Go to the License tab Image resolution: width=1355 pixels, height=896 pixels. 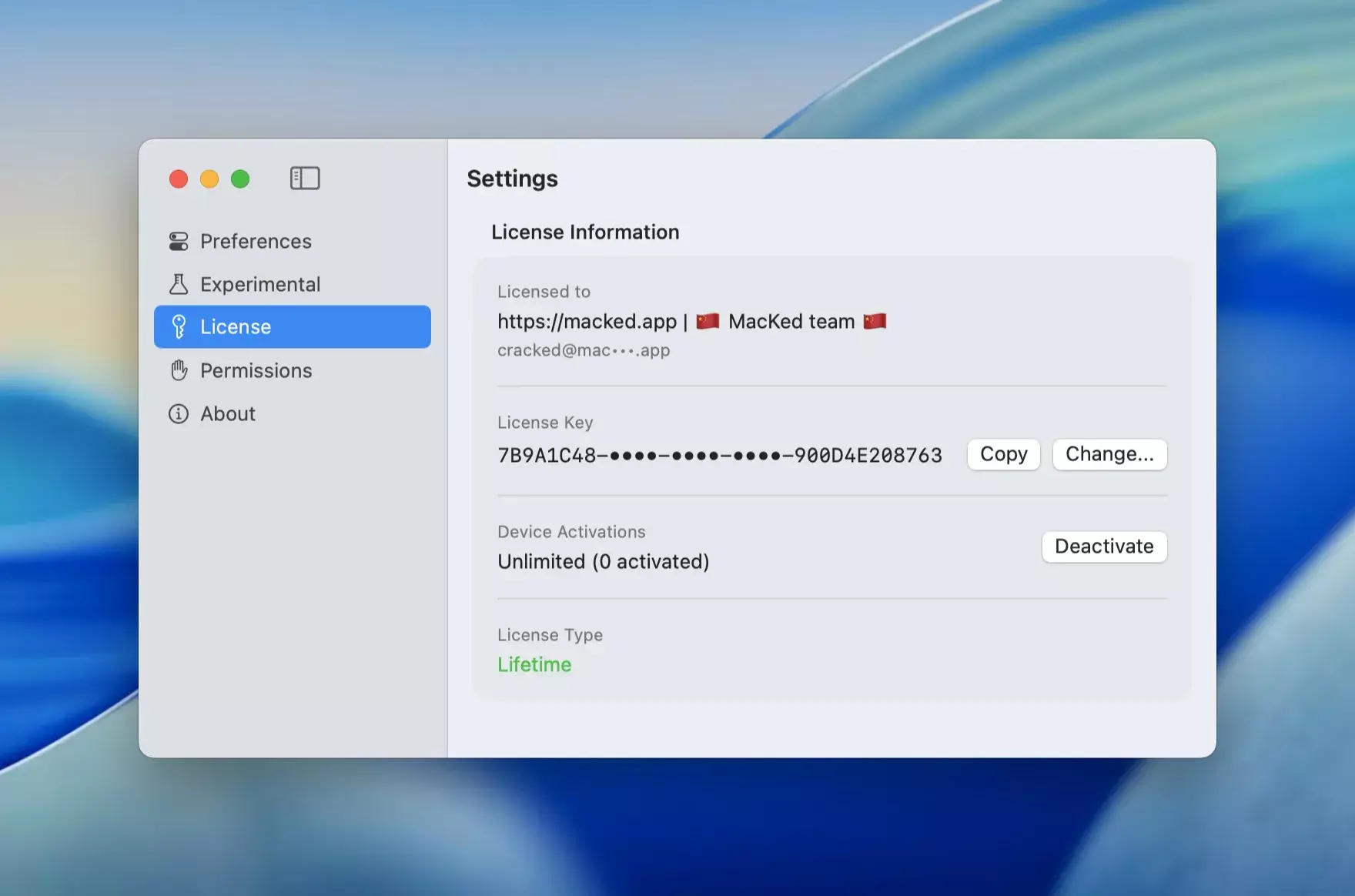(293, 326)
